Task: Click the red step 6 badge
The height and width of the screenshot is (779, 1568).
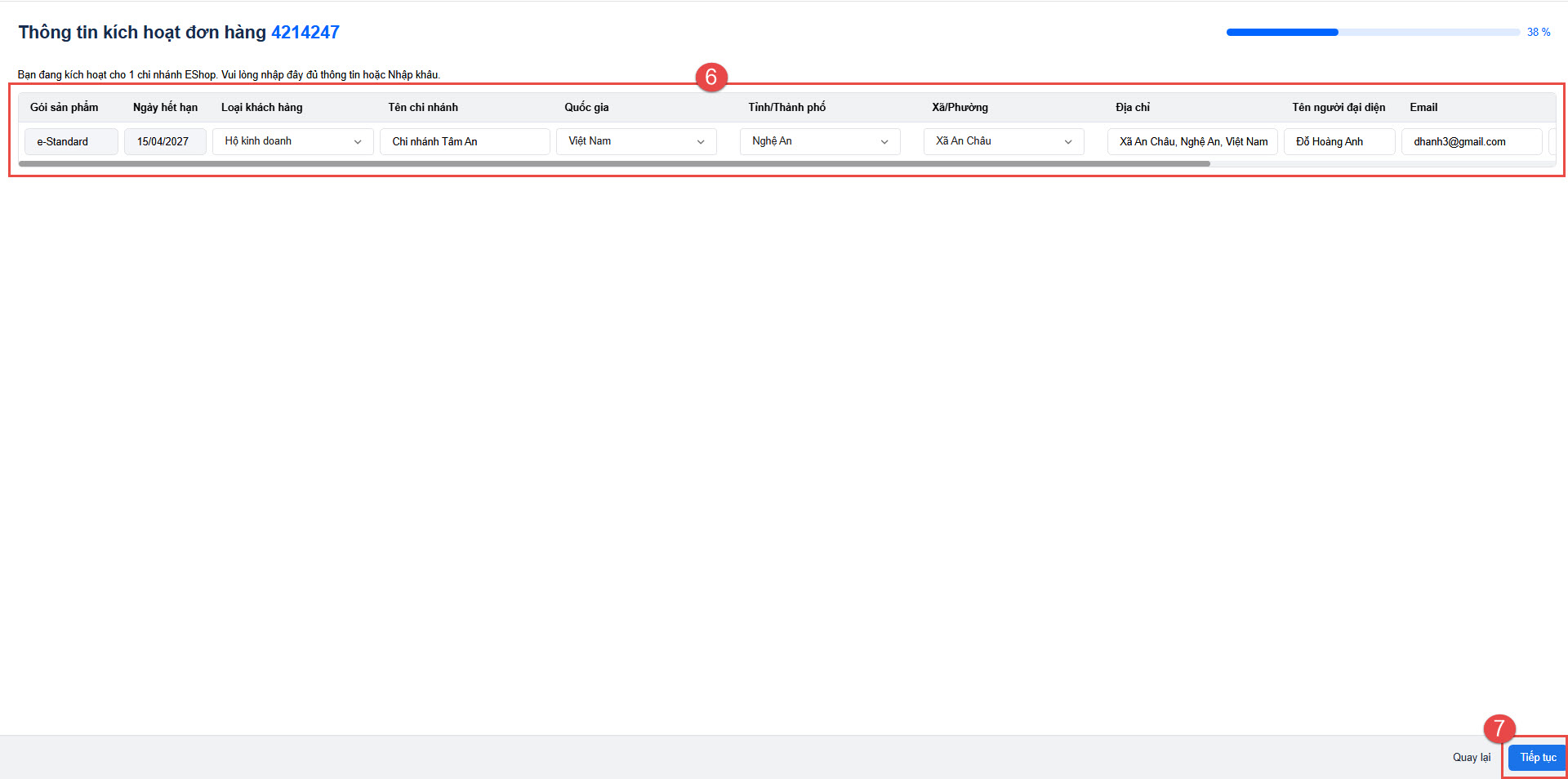Action: click(x=710, y=77)
